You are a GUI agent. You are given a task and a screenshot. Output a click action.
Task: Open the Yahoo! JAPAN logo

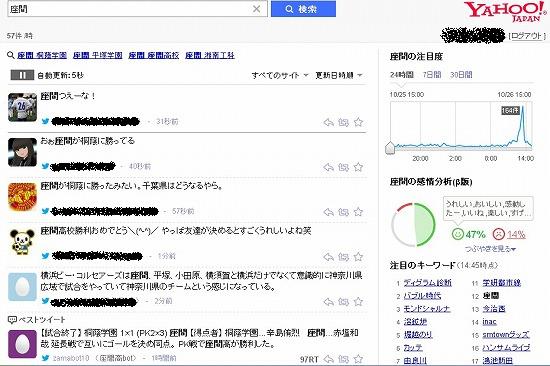(505, 12)
